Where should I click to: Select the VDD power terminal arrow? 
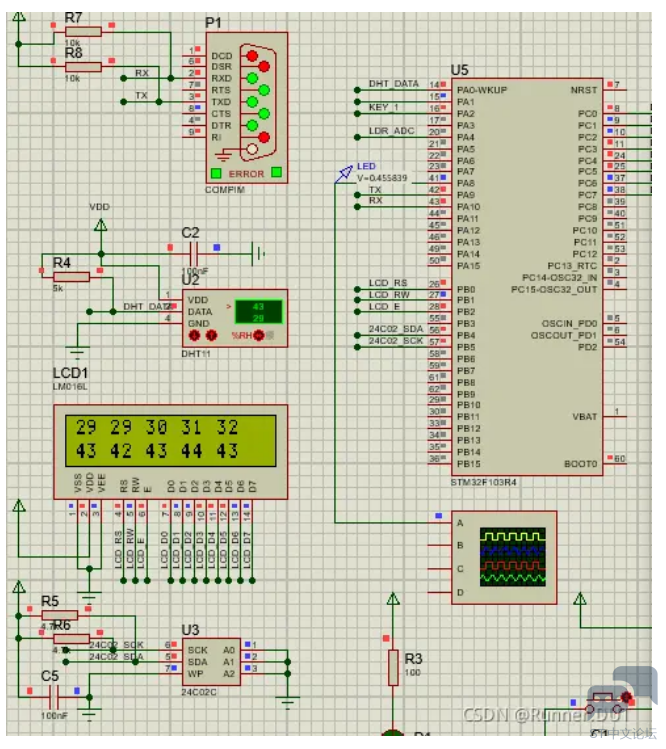(100, 225)
